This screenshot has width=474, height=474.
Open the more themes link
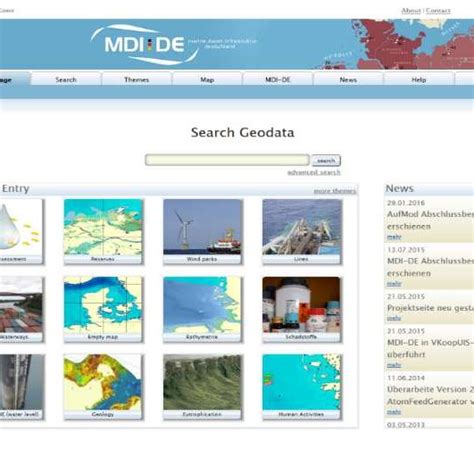coord(335,191)
